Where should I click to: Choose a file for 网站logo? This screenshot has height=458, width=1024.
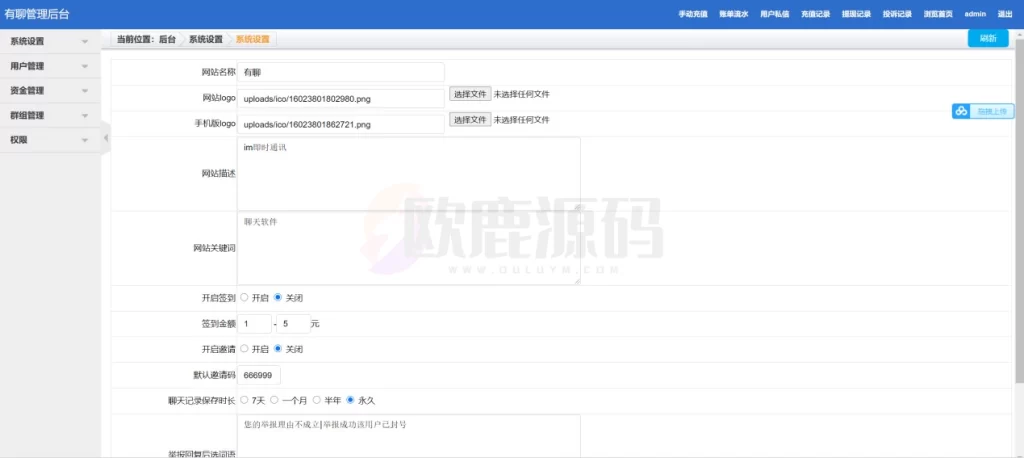(x=470, y=94)
